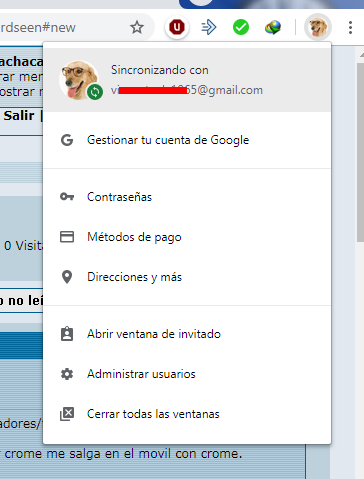Click the blue arrow extension icon
The width and height of the screenshot is (364, 479).
coord(209,27)
